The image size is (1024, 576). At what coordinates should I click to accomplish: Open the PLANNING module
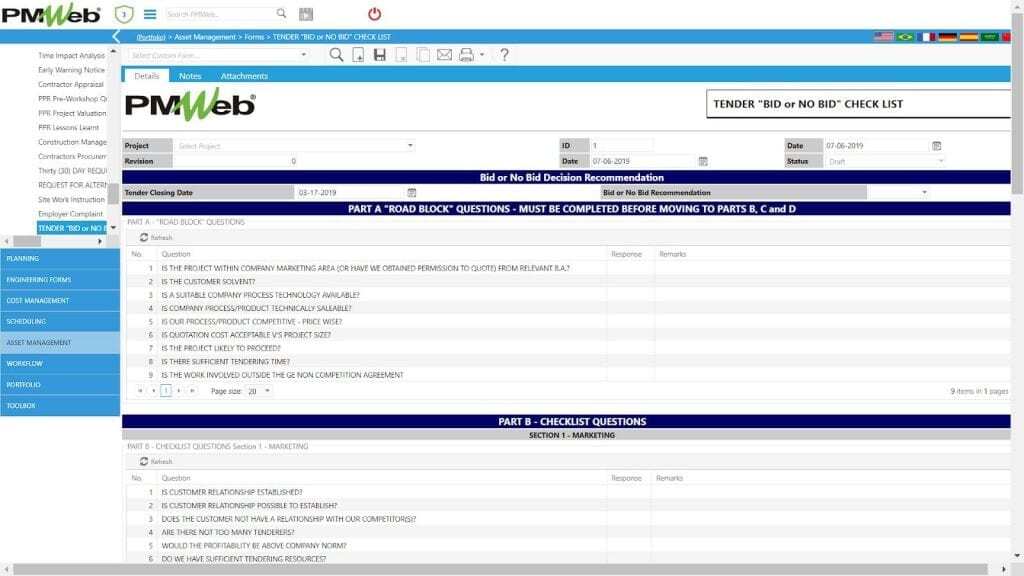[60, 259]
